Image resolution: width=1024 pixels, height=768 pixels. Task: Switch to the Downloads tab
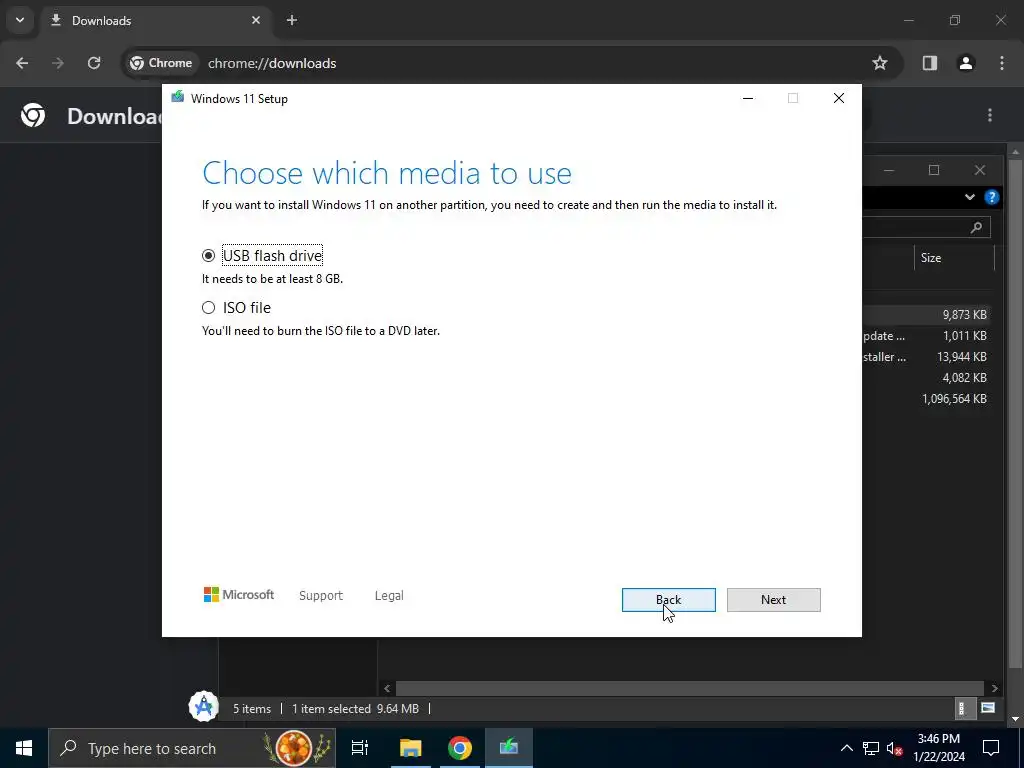click(x=157, y=20)
